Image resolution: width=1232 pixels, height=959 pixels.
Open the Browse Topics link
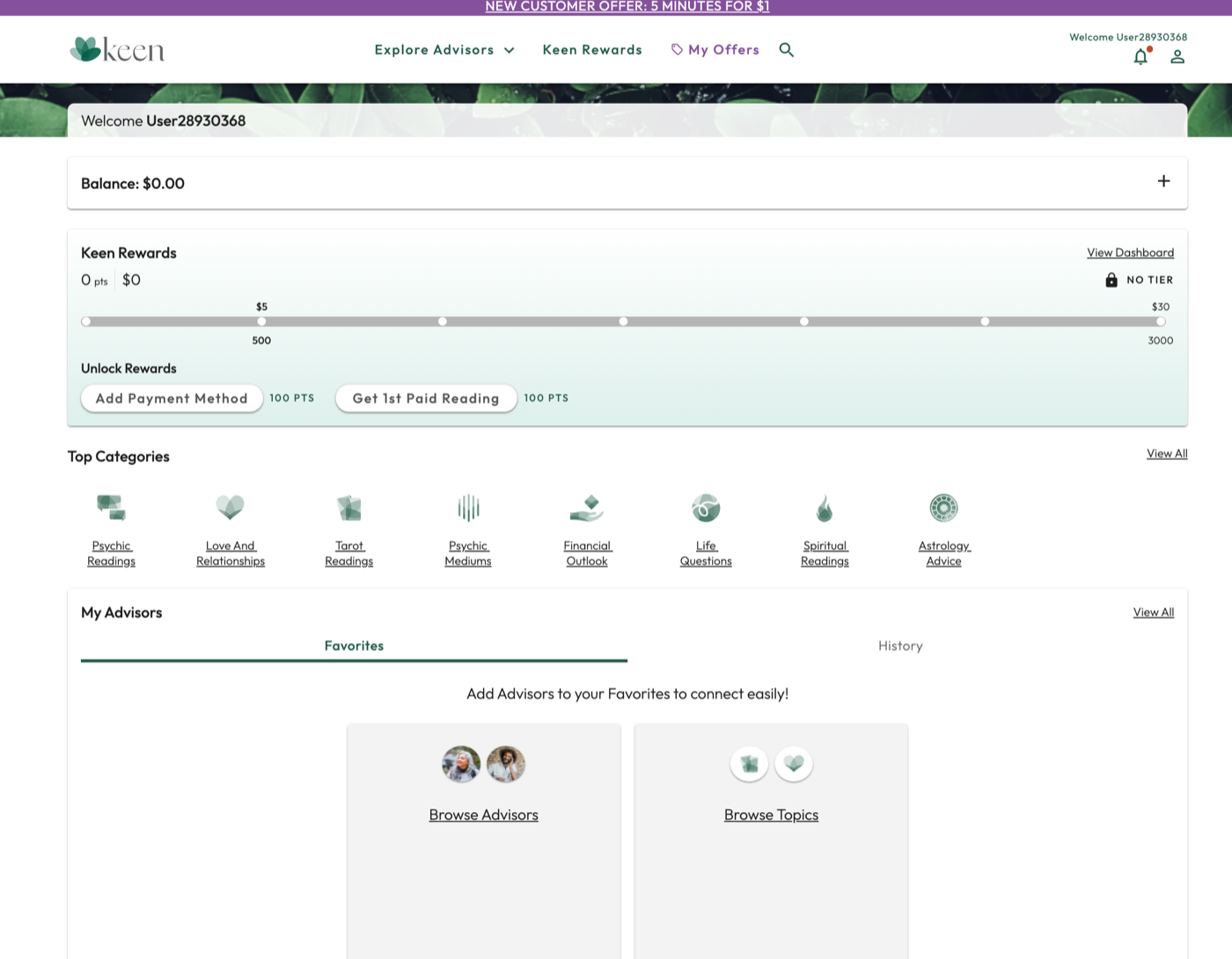771,815
